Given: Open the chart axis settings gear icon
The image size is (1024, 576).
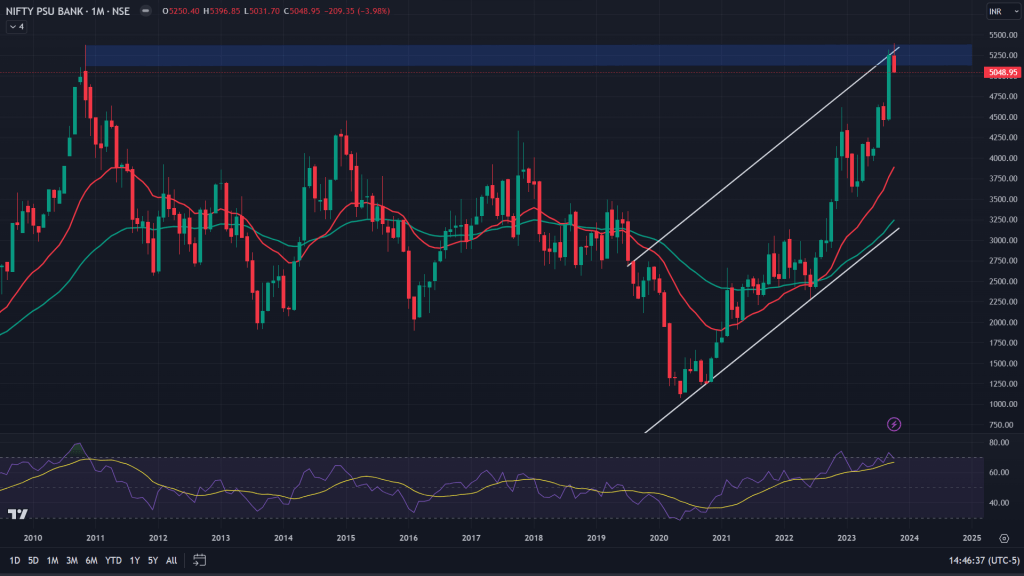Looking at the screenshot, I should tap(1003, 537).
